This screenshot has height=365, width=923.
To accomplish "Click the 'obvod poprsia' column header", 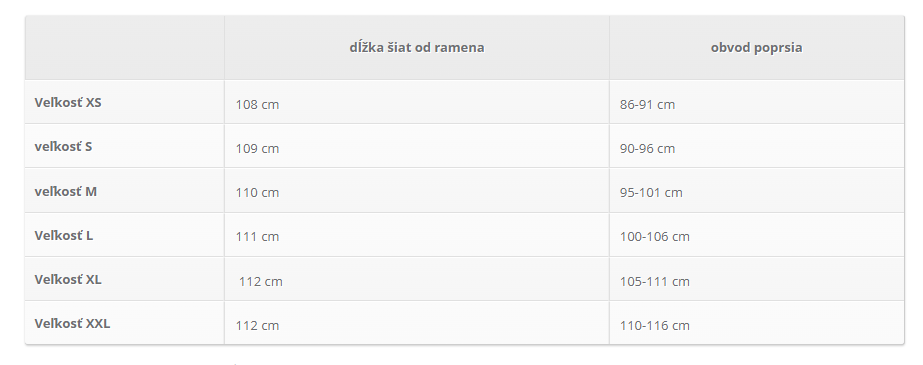I will [756, 48].
